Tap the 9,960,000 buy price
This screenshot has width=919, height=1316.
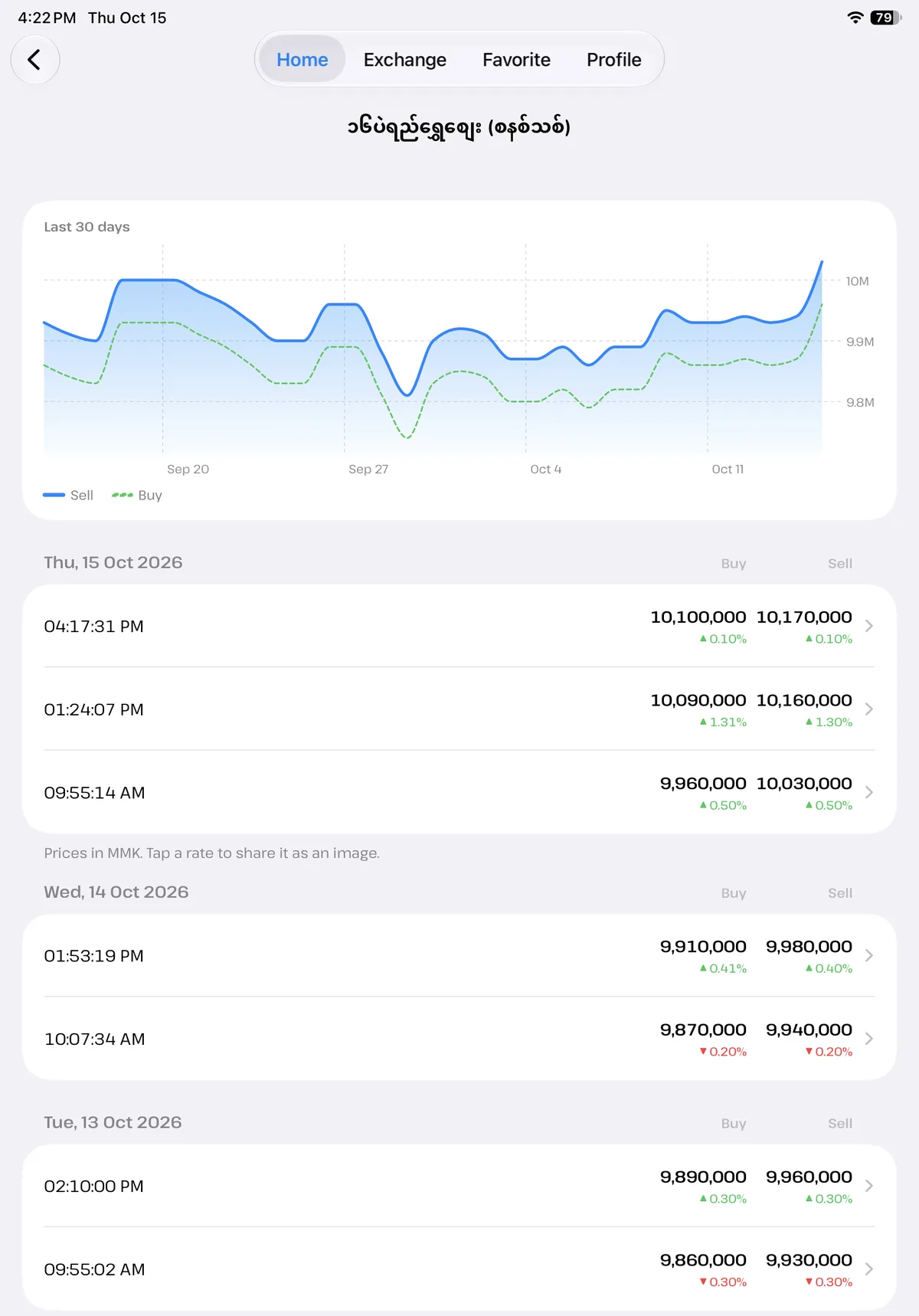point(703,784)
